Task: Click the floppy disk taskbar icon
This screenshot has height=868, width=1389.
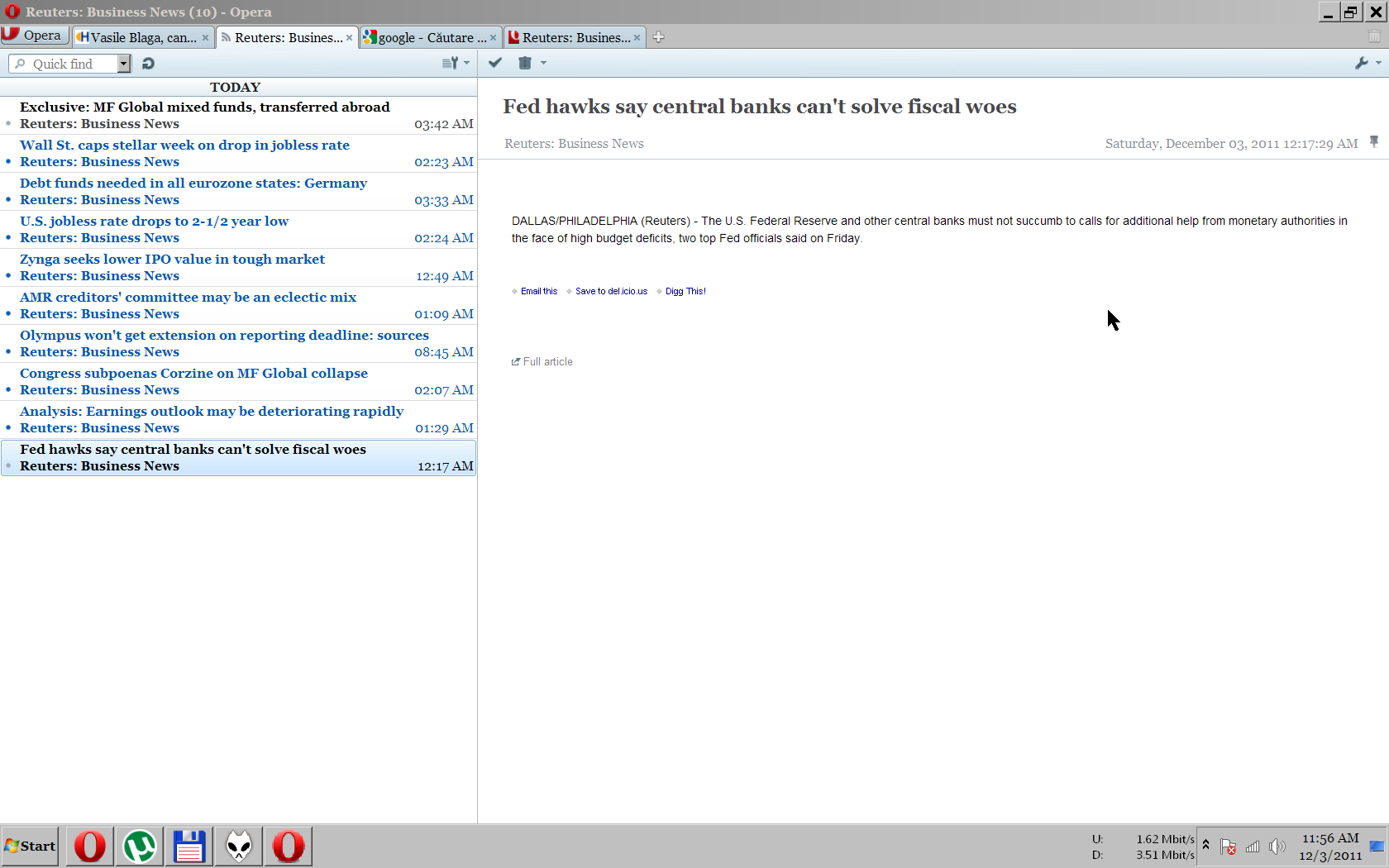Action: coord(189,847)
